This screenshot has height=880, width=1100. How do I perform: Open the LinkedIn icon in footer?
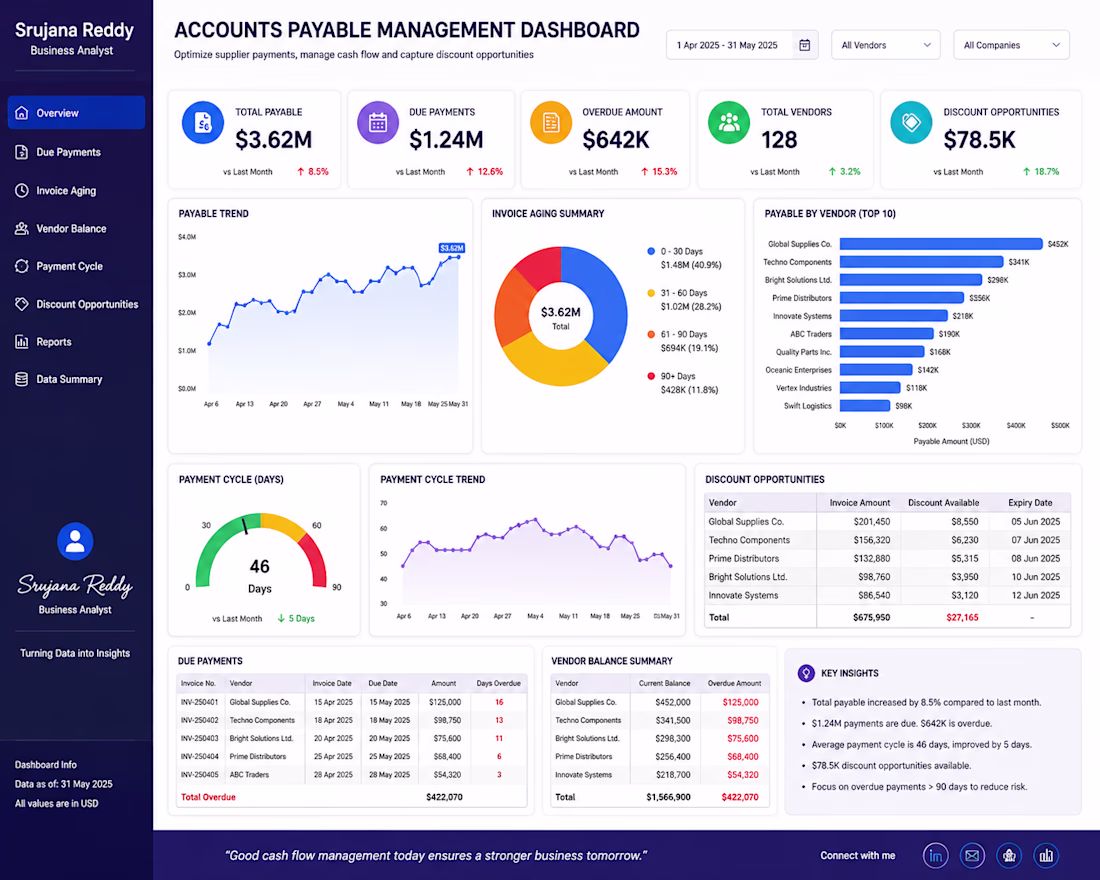935,855
